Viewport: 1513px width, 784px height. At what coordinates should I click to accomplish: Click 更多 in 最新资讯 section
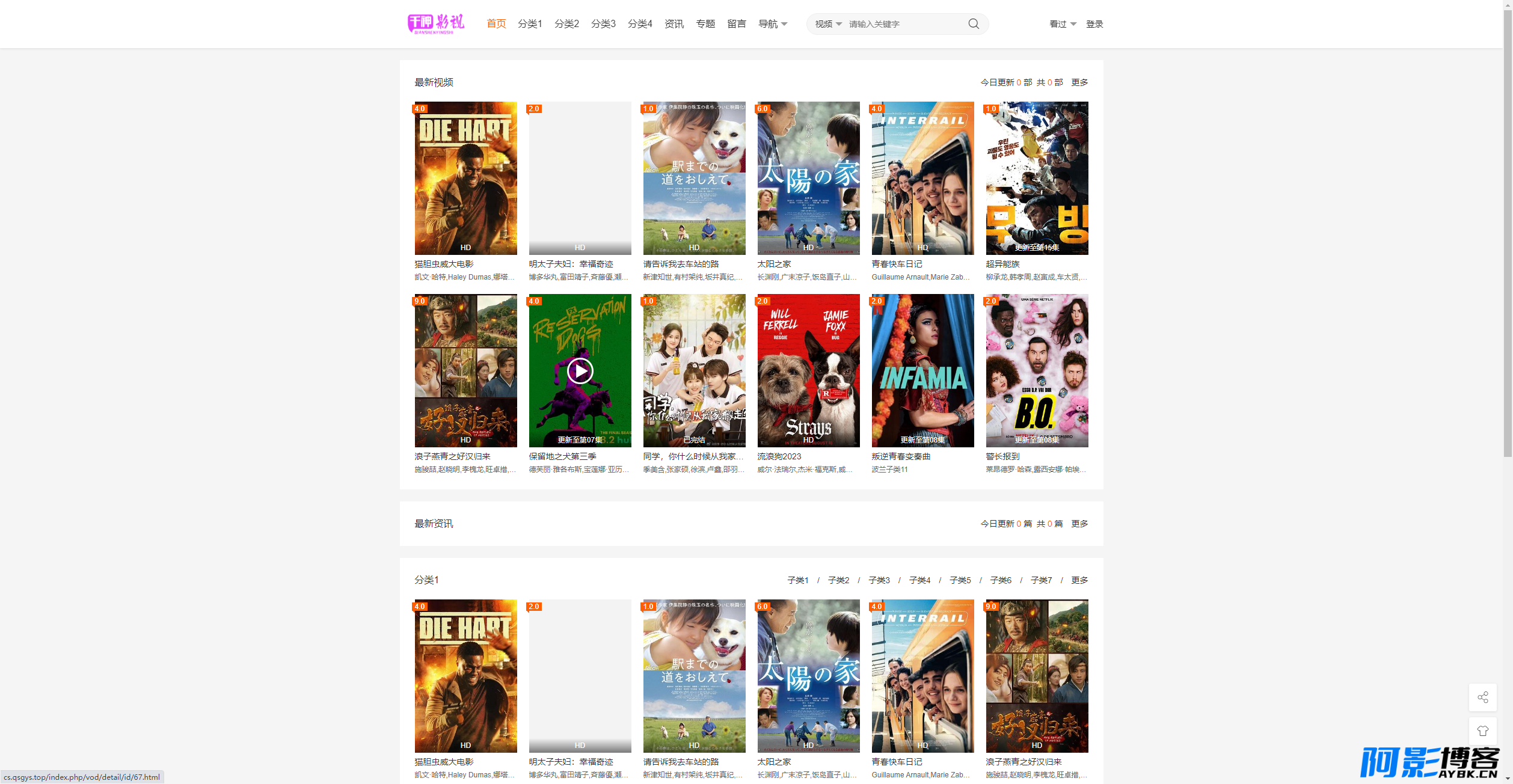click(1079, 524)
